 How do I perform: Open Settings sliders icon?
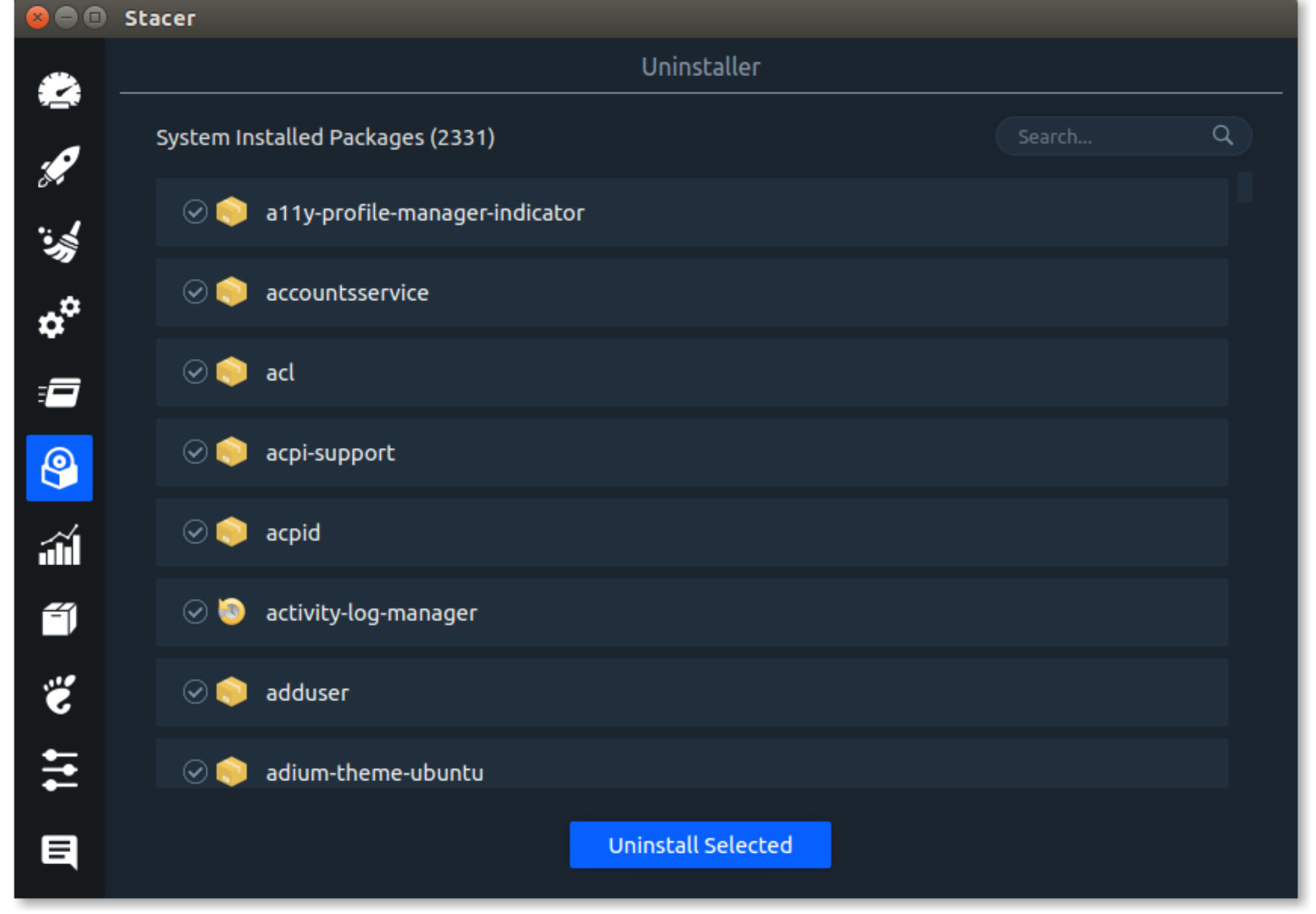59,770
